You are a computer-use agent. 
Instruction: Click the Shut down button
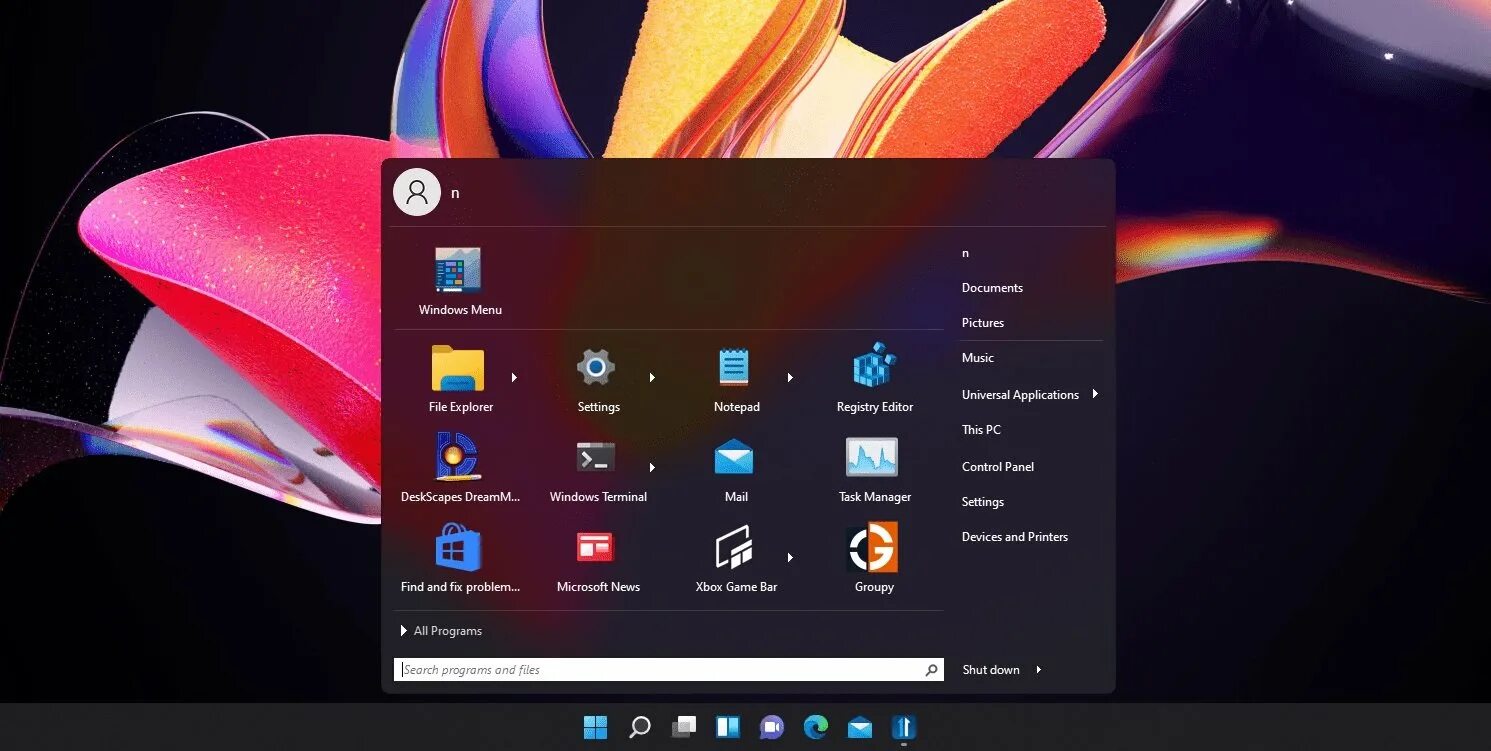(x=990, y=670)
